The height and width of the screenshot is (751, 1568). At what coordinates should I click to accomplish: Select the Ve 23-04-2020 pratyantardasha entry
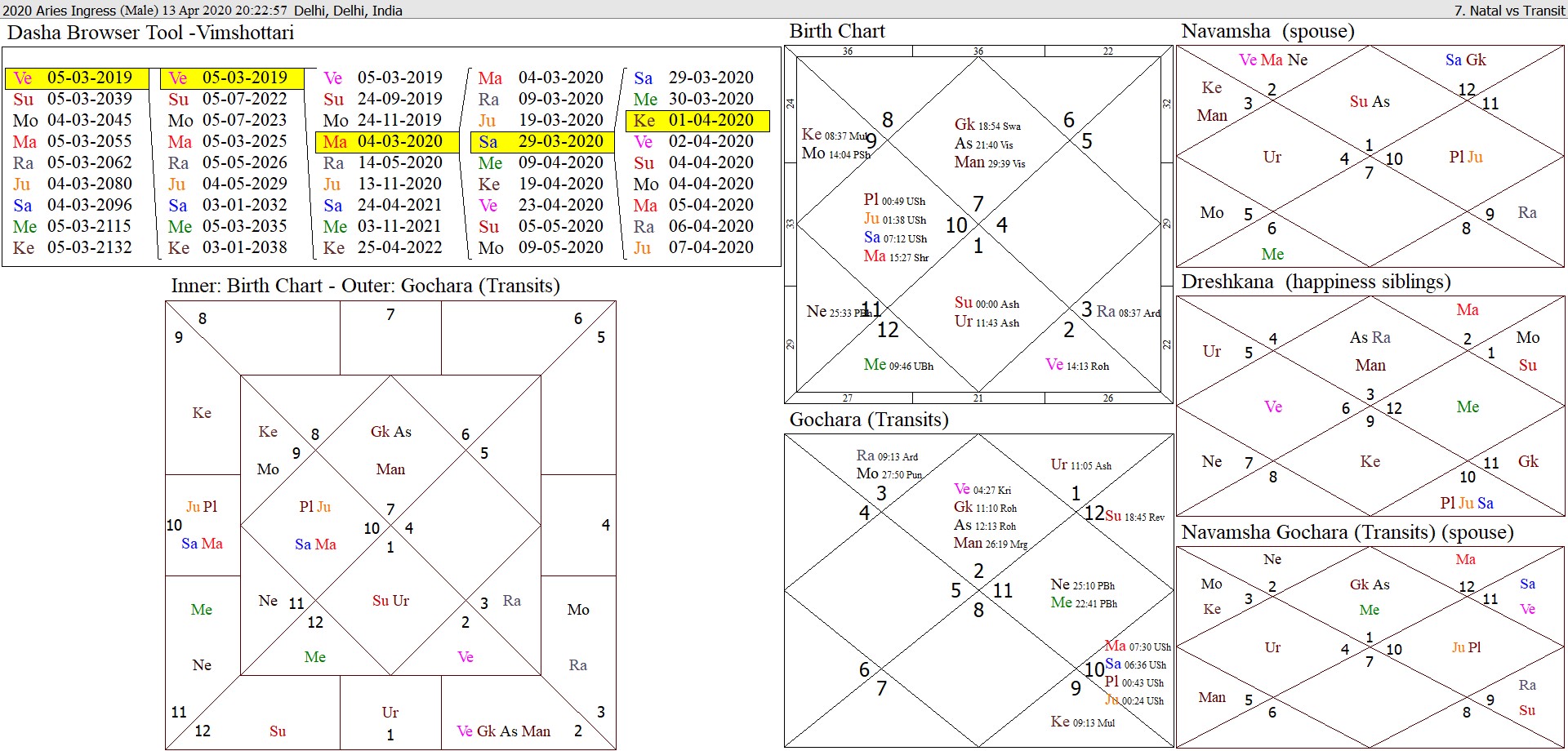539,205
